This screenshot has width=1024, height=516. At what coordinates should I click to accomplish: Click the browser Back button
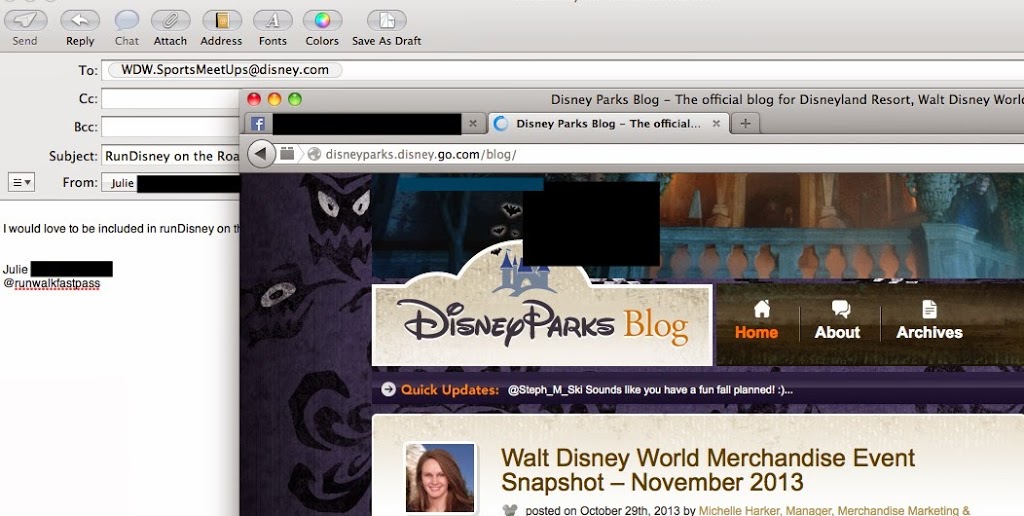tap(261, 154)
